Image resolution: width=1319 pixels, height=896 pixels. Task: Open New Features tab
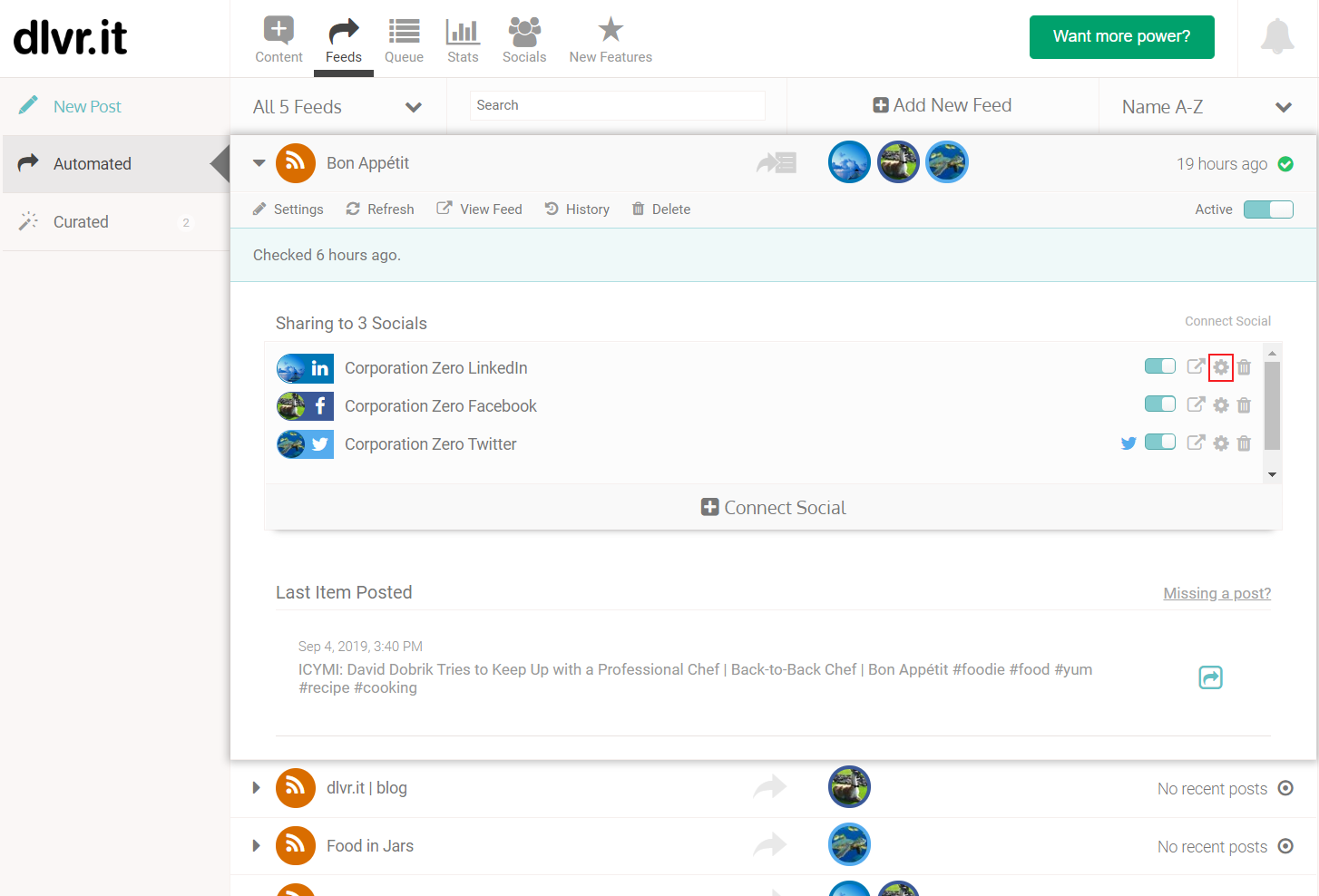(x=611, y=40)
